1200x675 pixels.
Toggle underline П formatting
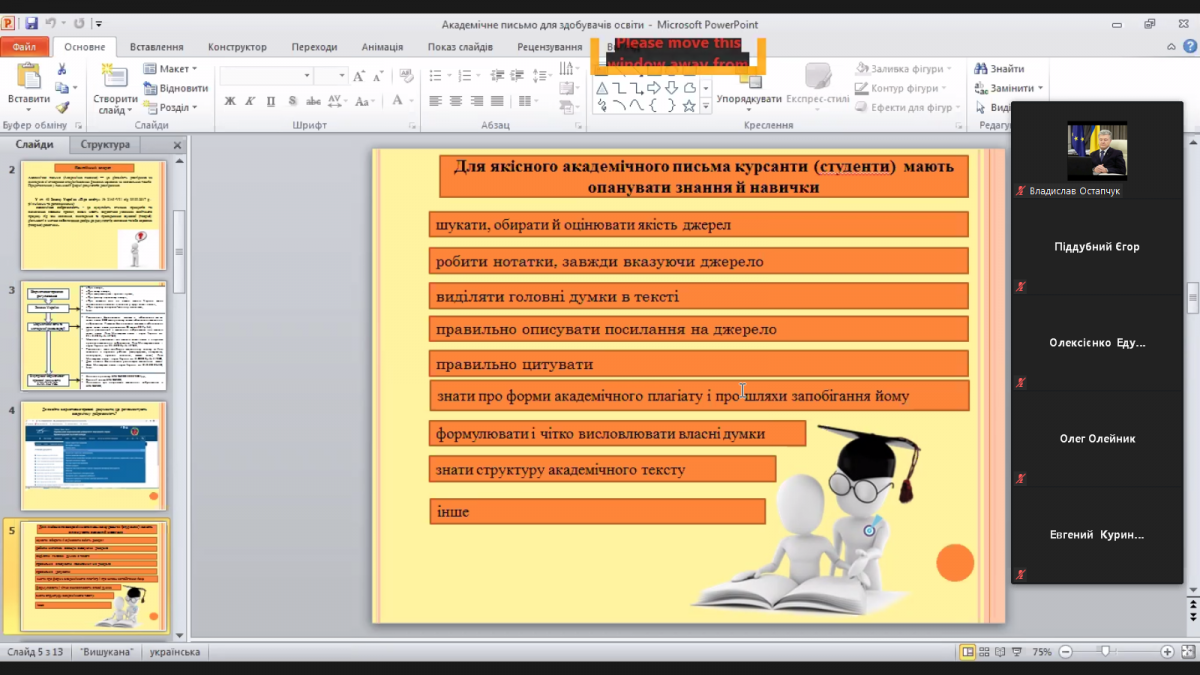pyautogui.click(x=271, y=101)
